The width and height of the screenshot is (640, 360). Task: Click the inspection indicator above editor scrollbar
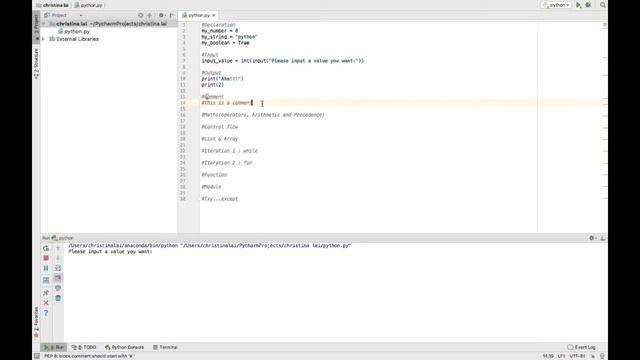click(604, 24)
